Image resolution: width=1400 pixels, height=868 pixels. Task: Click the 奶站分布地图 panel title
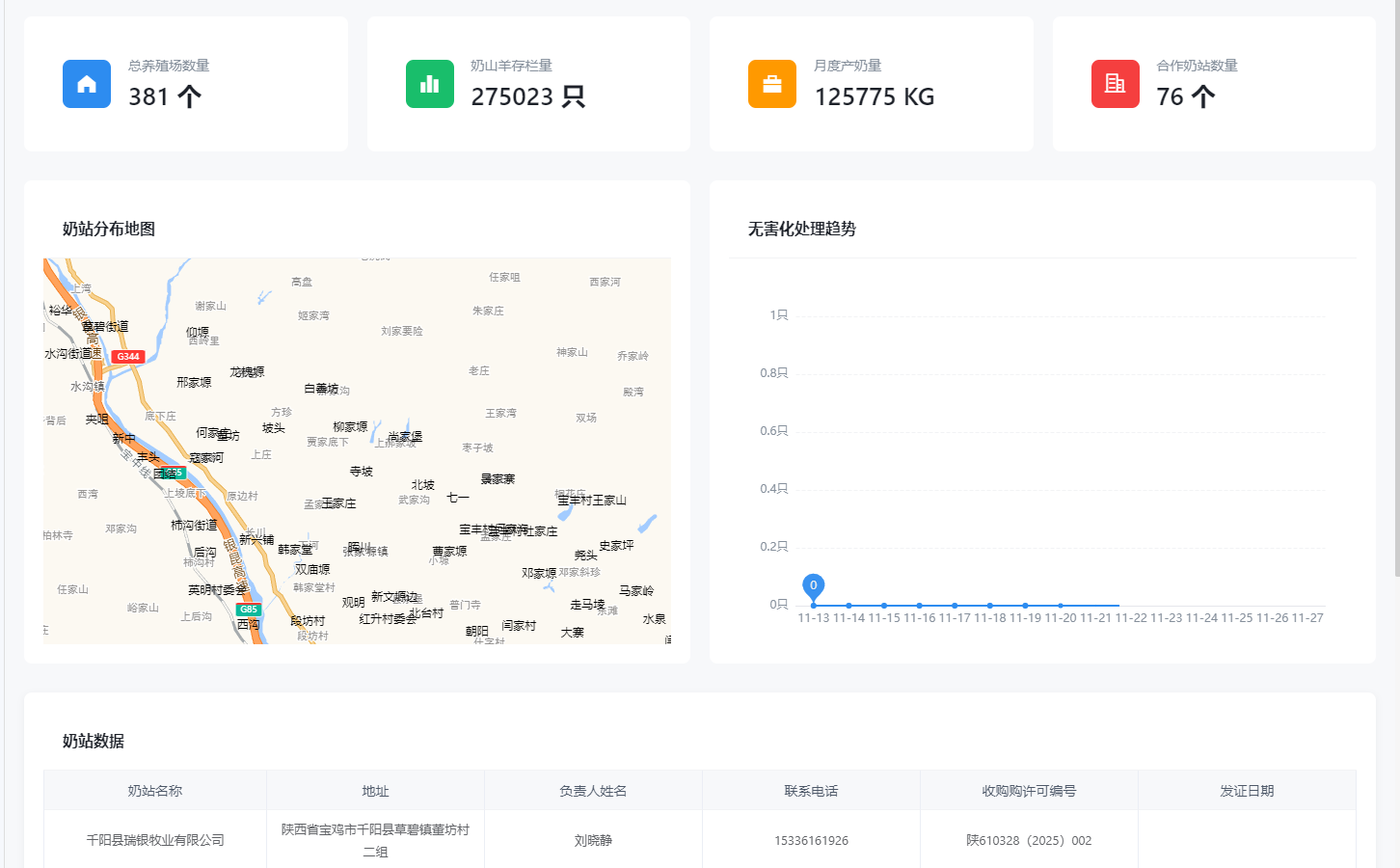[x=109, y=229]
